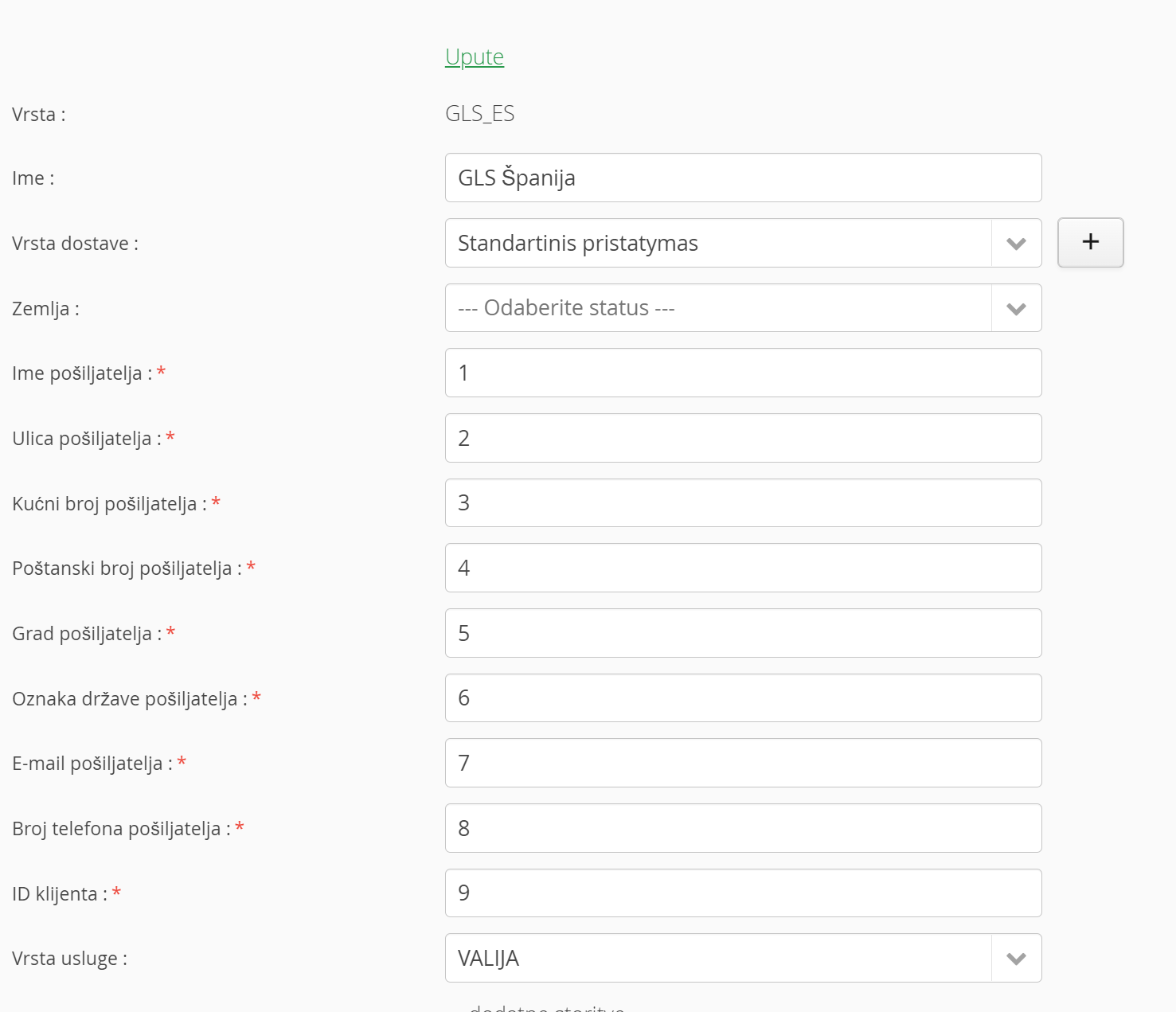Select the E-mail pošiljatelja input field
1176x1012 pixels.
click(x=743, y=763)
